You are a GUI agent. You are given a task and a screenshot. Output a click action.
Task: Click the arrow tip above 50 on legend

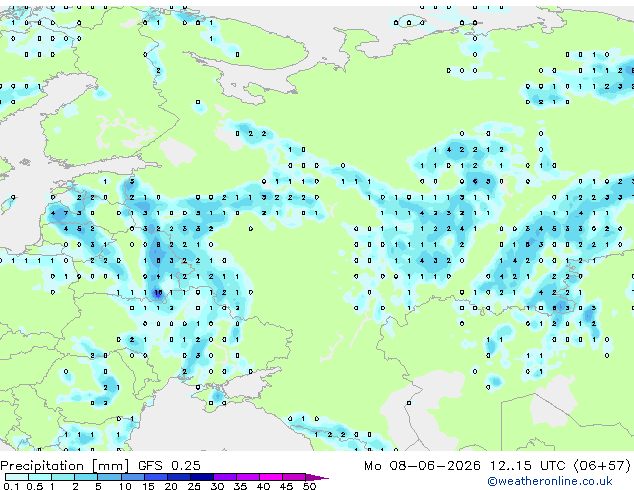[x=317, y=477]
